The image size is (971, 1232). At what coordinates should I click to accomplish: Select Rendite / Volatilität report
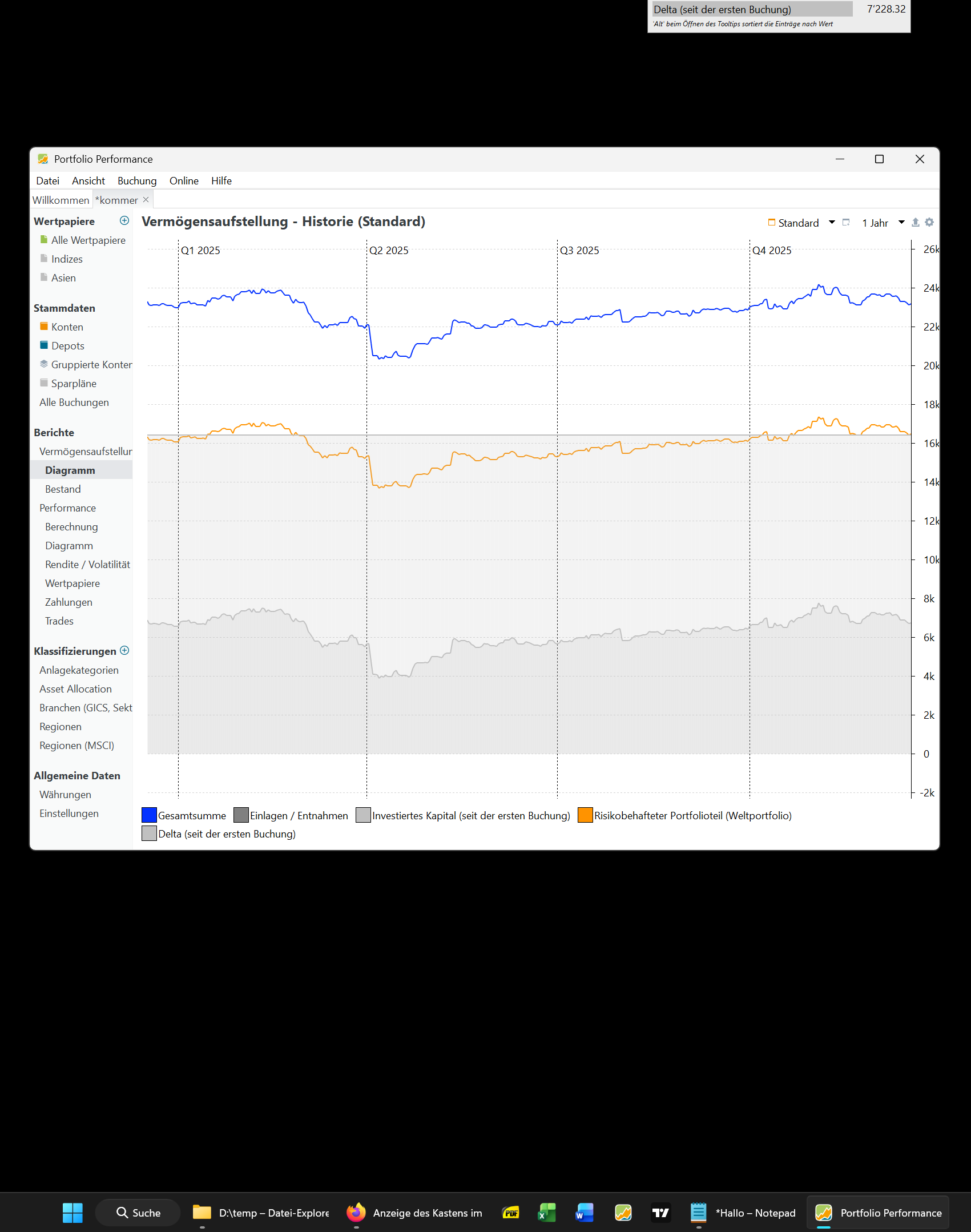pyautogui.click(x=87, y=565)
